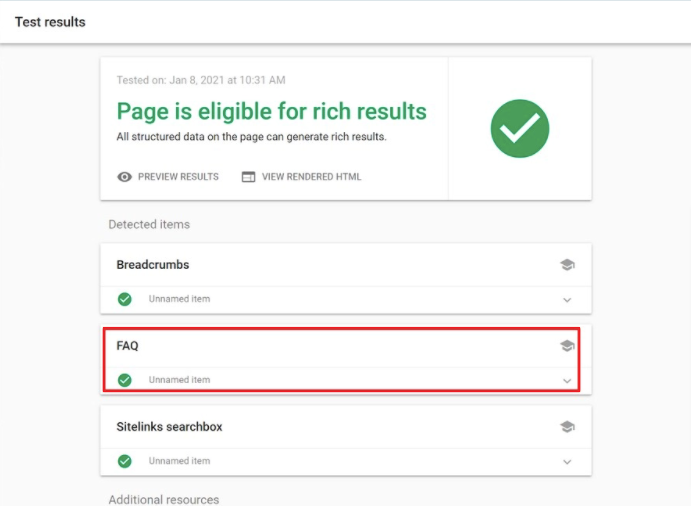Click the large green checkmark circle
691x506 pixels.
[520, 128]
